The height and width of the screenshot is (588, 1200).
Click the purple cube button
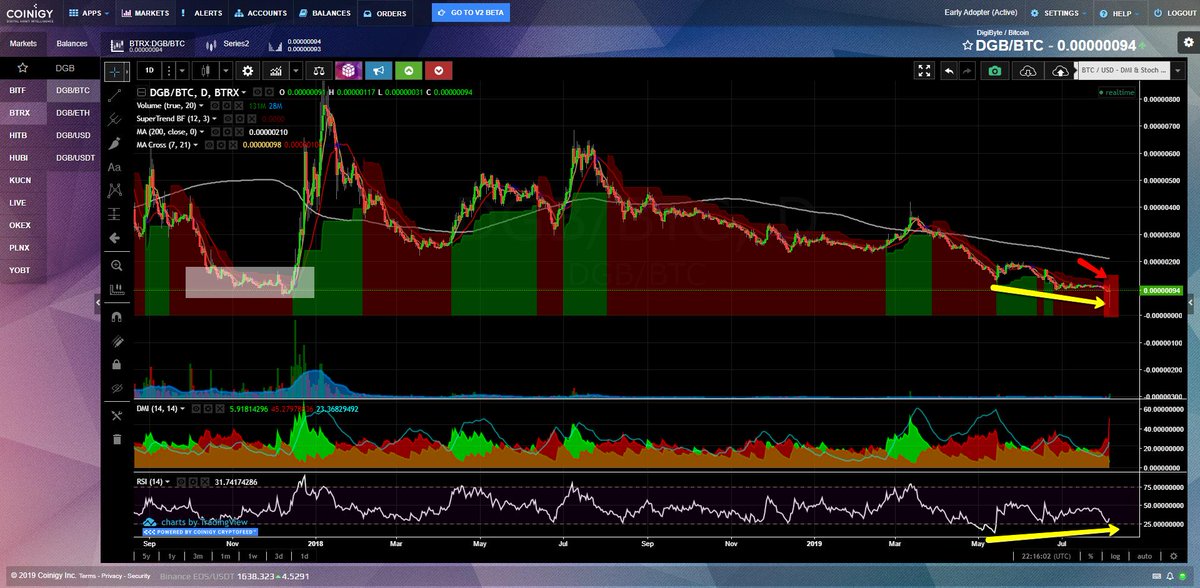347,71
